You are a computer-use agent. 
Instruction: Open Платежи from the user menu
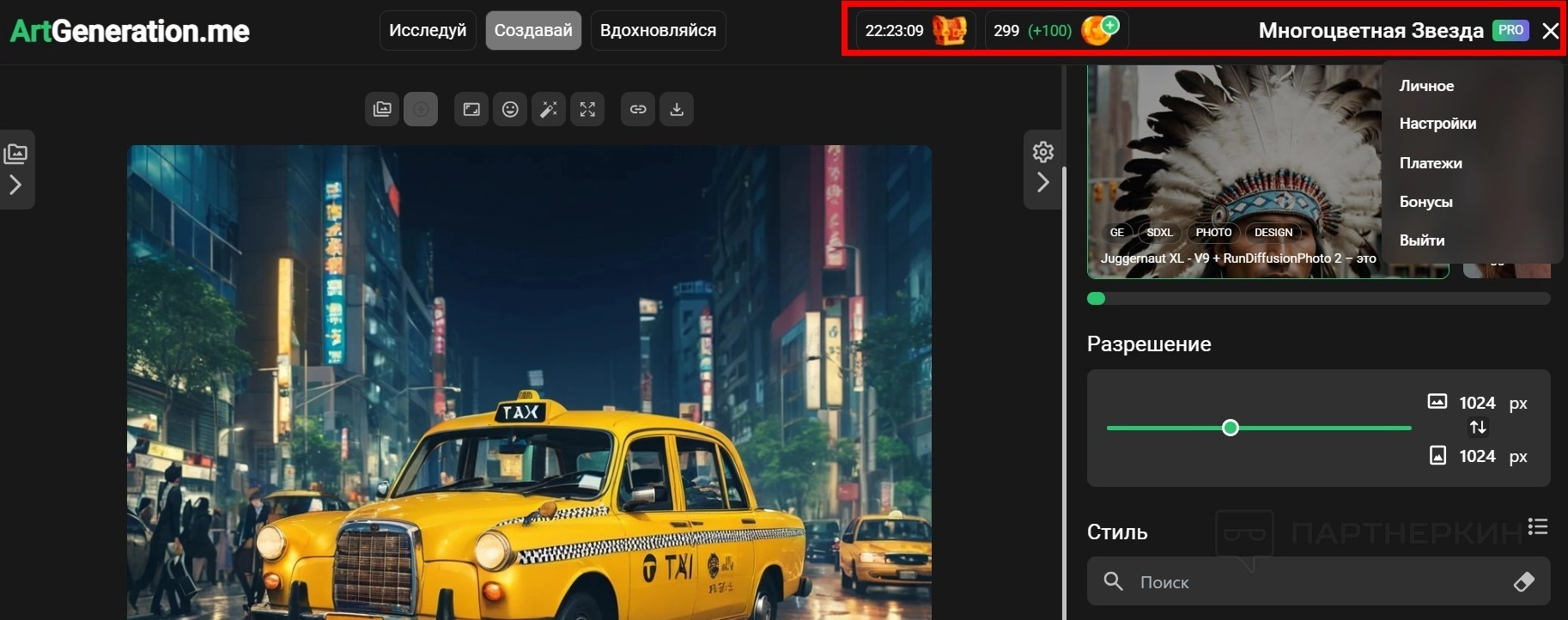coord(1431,163)
